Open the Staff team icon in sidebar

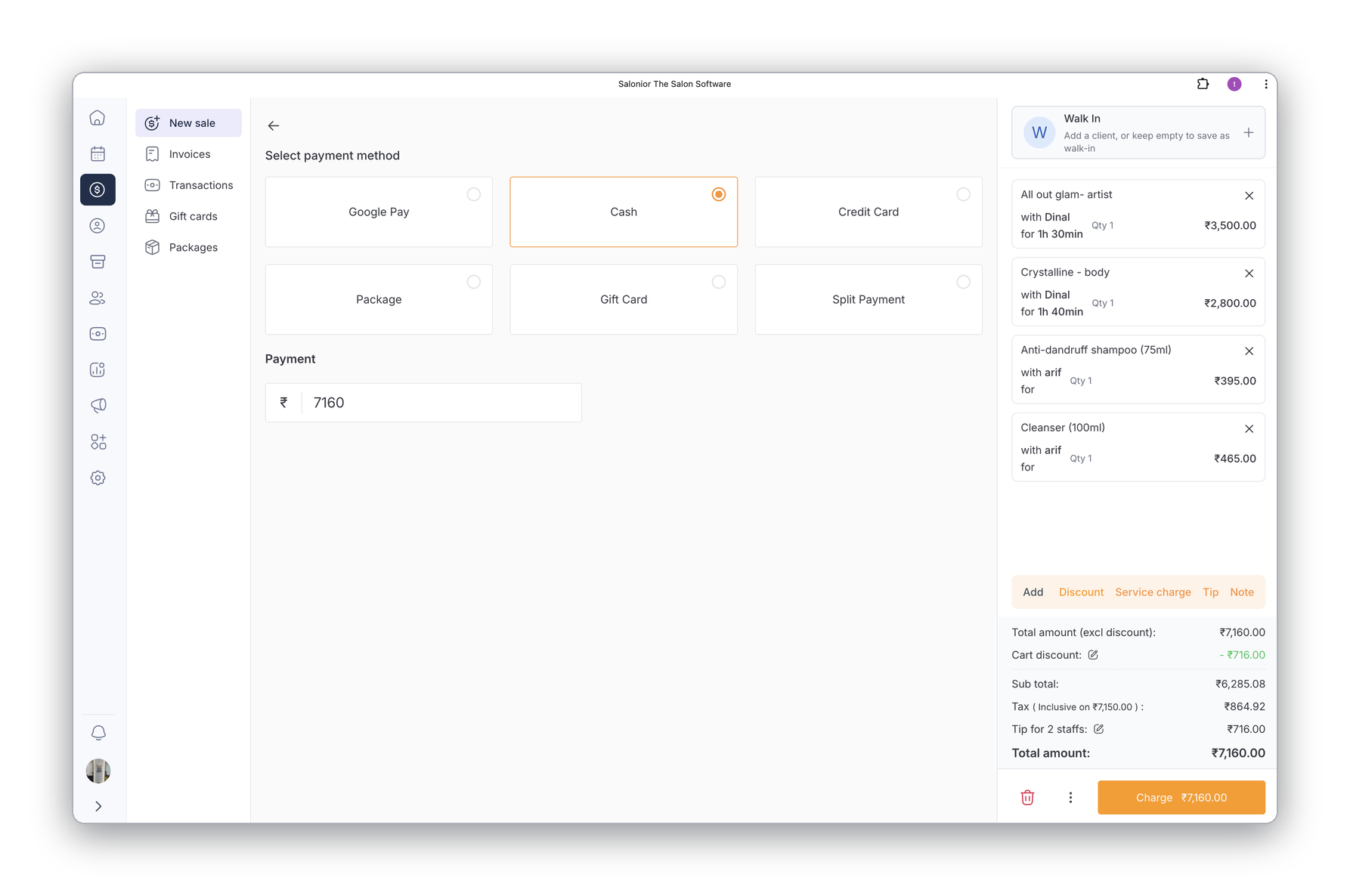98,298
